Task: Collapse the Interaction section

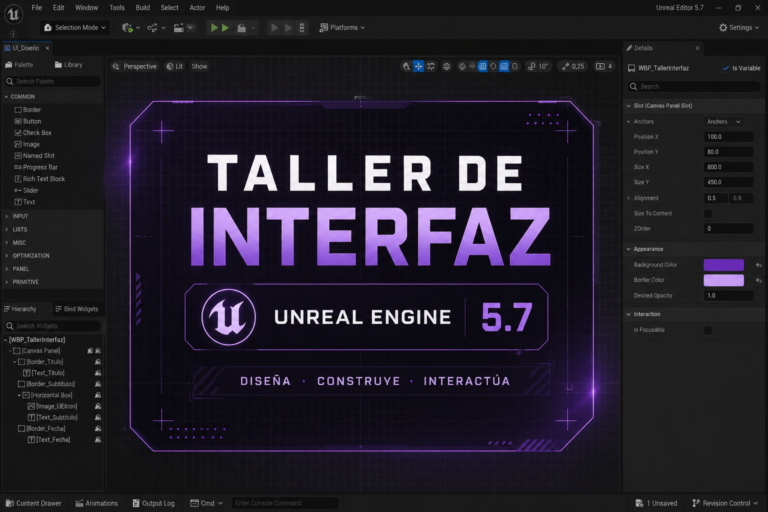Action: tap(628, 314)
